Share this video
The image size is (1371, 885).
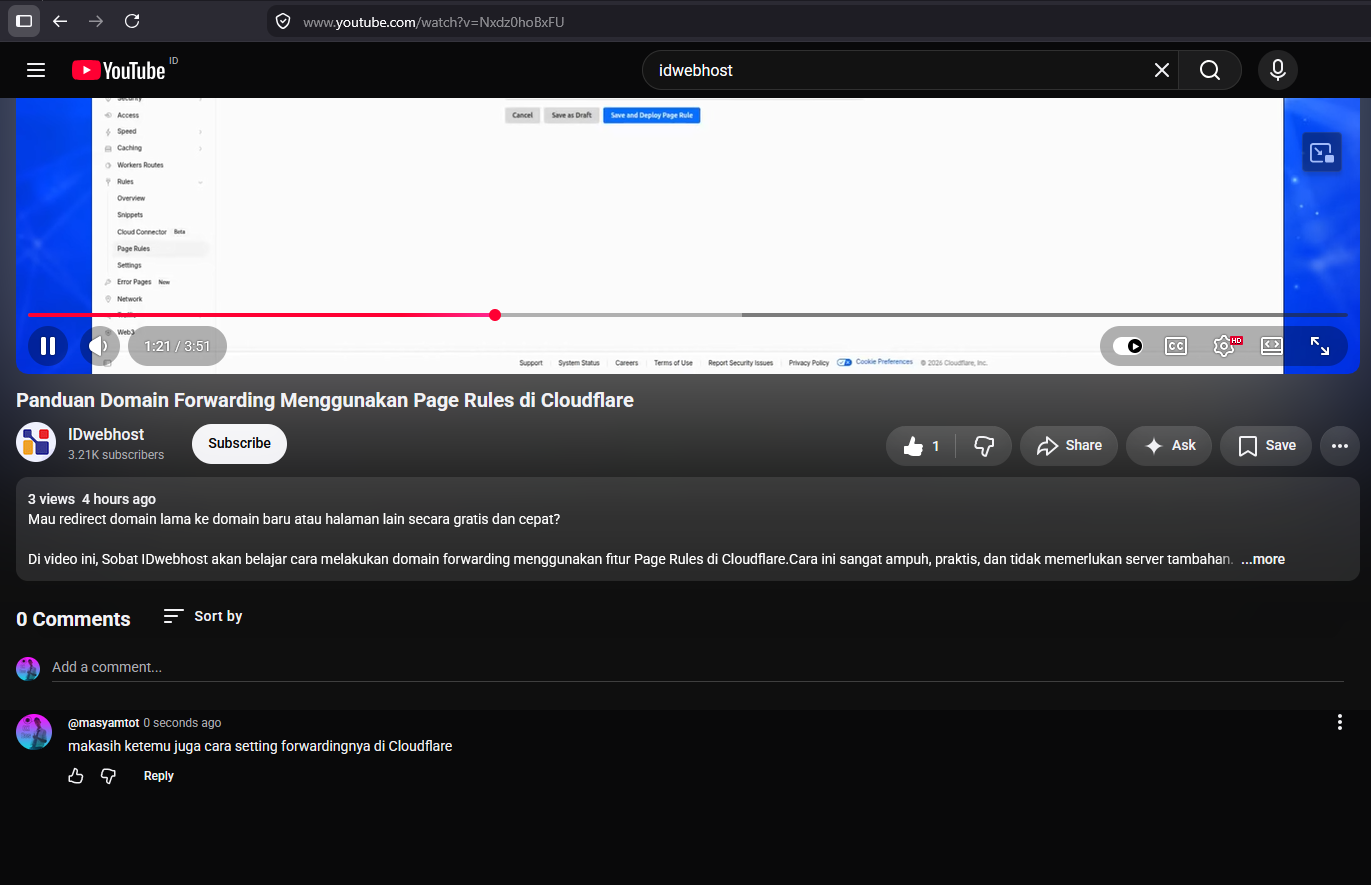[1069, 446]
